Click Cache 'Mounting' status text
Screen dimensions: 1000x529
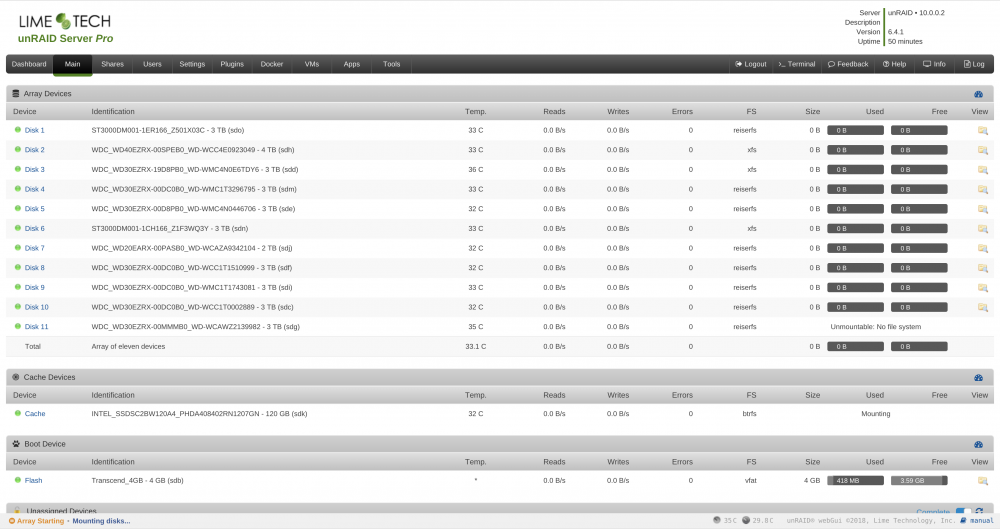pyautogui.click(x=876, y=414)
